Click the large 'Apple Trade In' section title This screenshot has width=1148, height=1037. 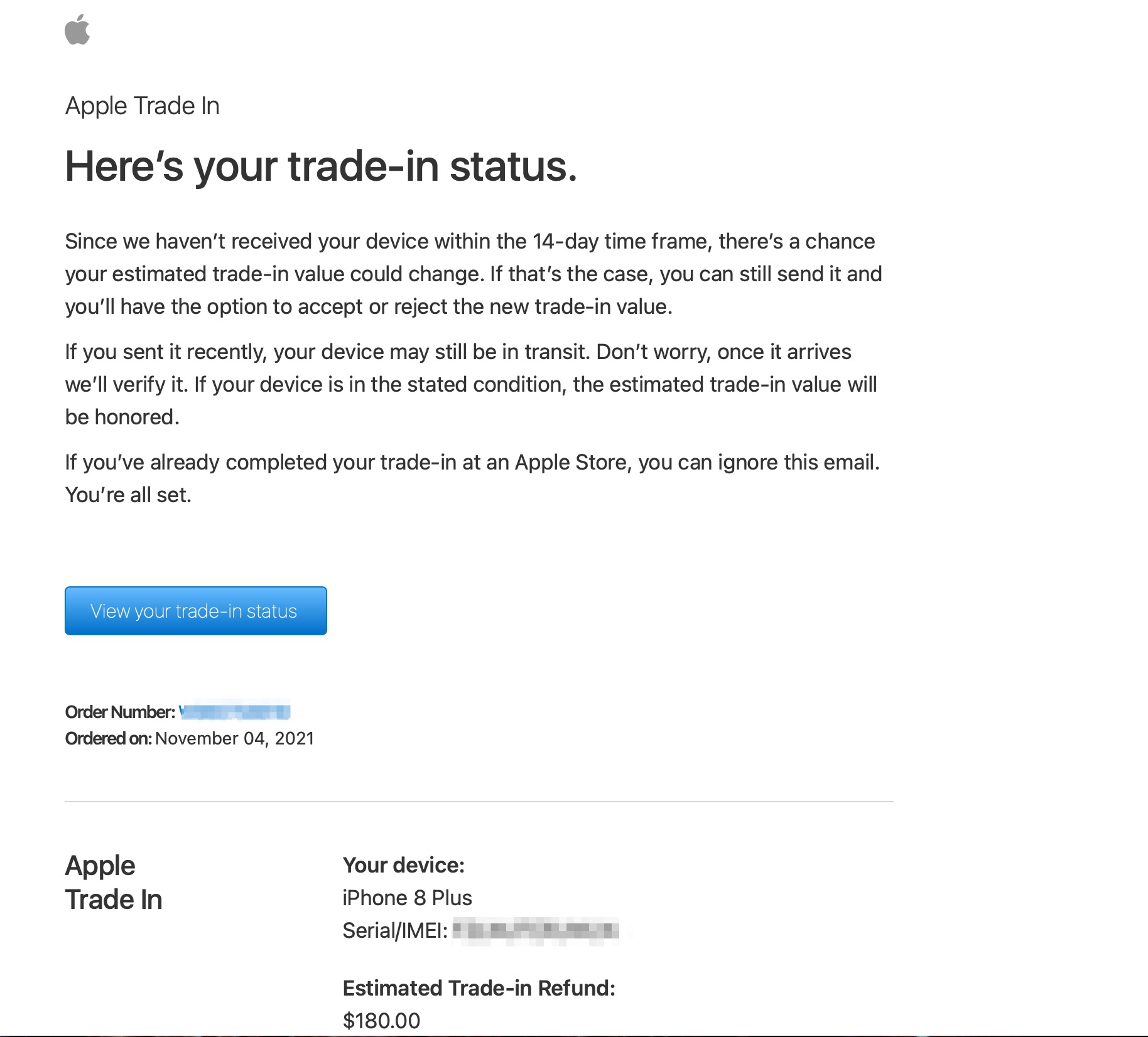tap(114, 883)
